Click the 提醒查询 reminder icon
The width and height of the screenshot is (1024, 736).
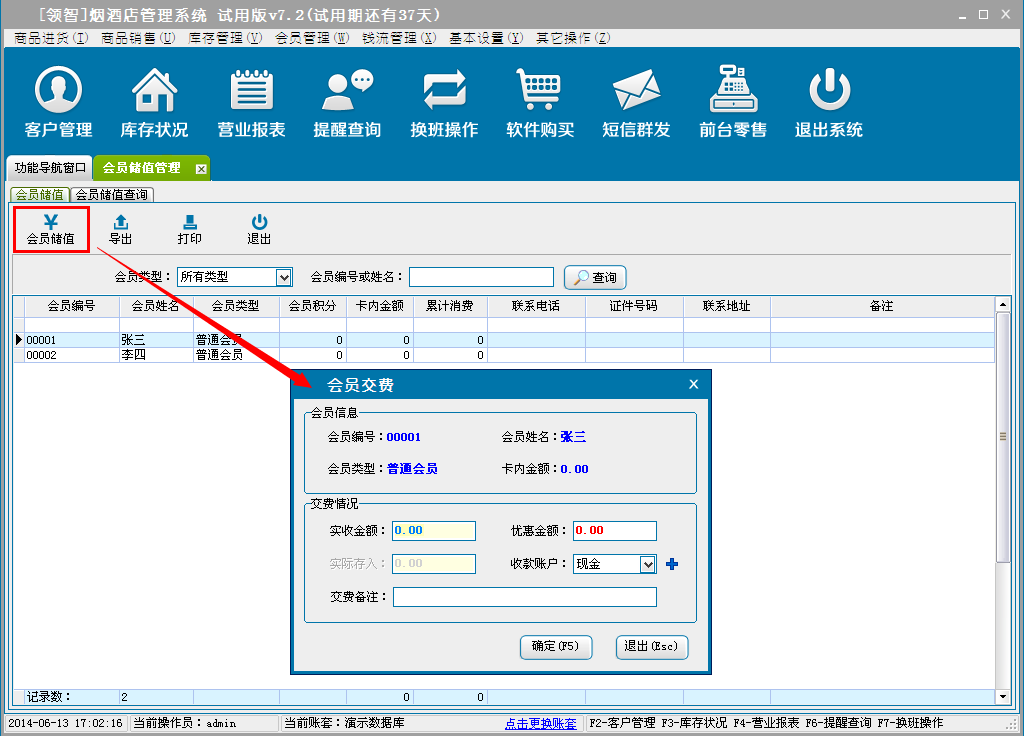coord(347,102)
